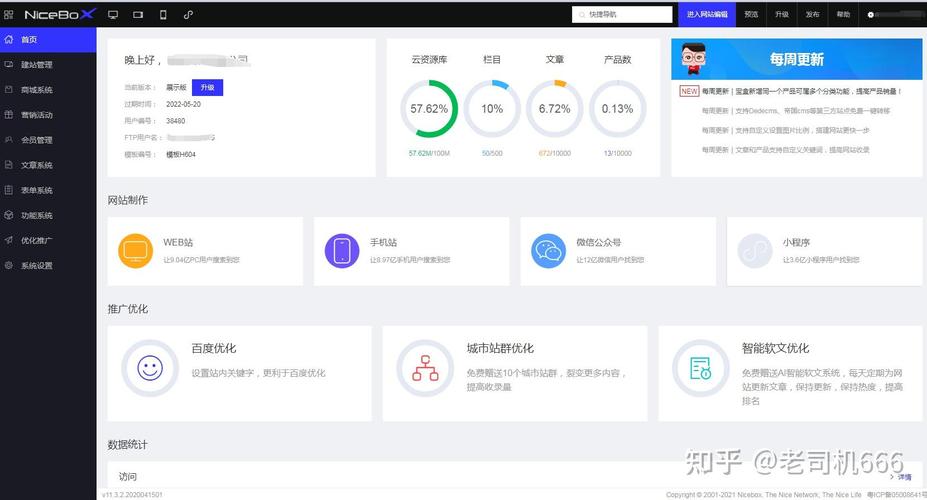Click 发布 in the top bar

812,15
